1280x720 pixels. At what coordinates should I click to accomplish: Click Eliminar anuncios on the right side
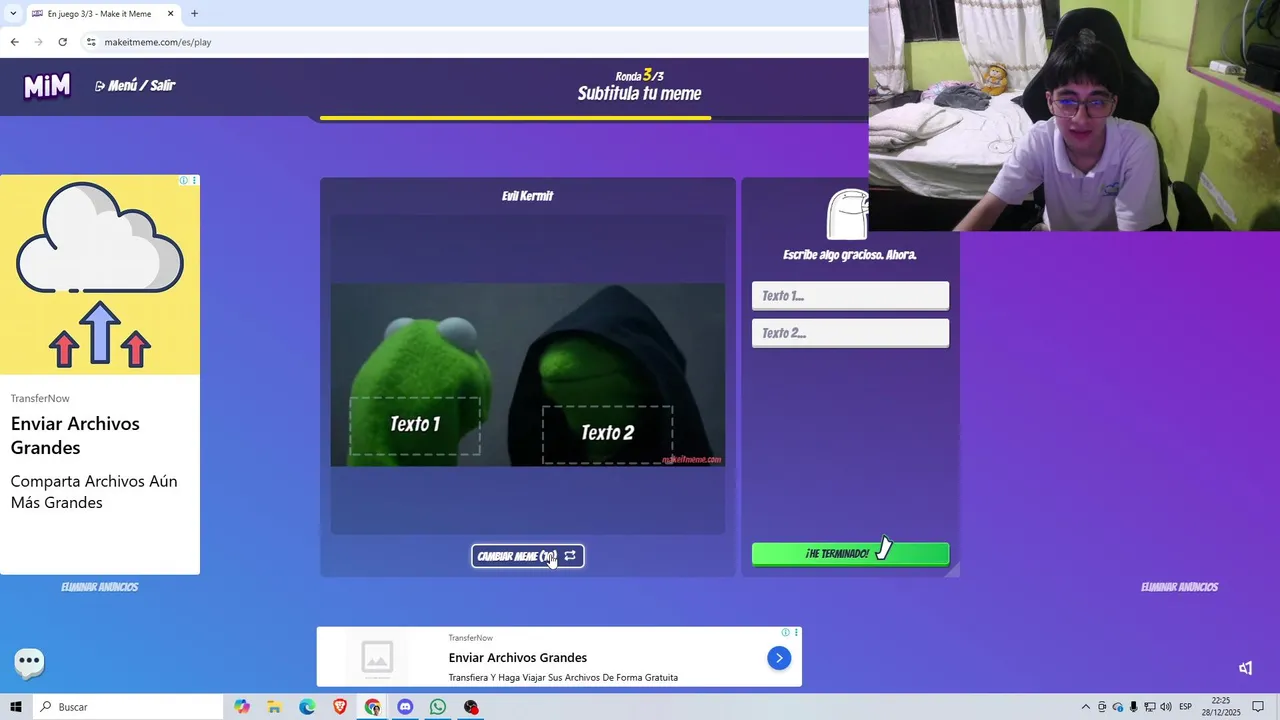click(x=1179, y=587)
